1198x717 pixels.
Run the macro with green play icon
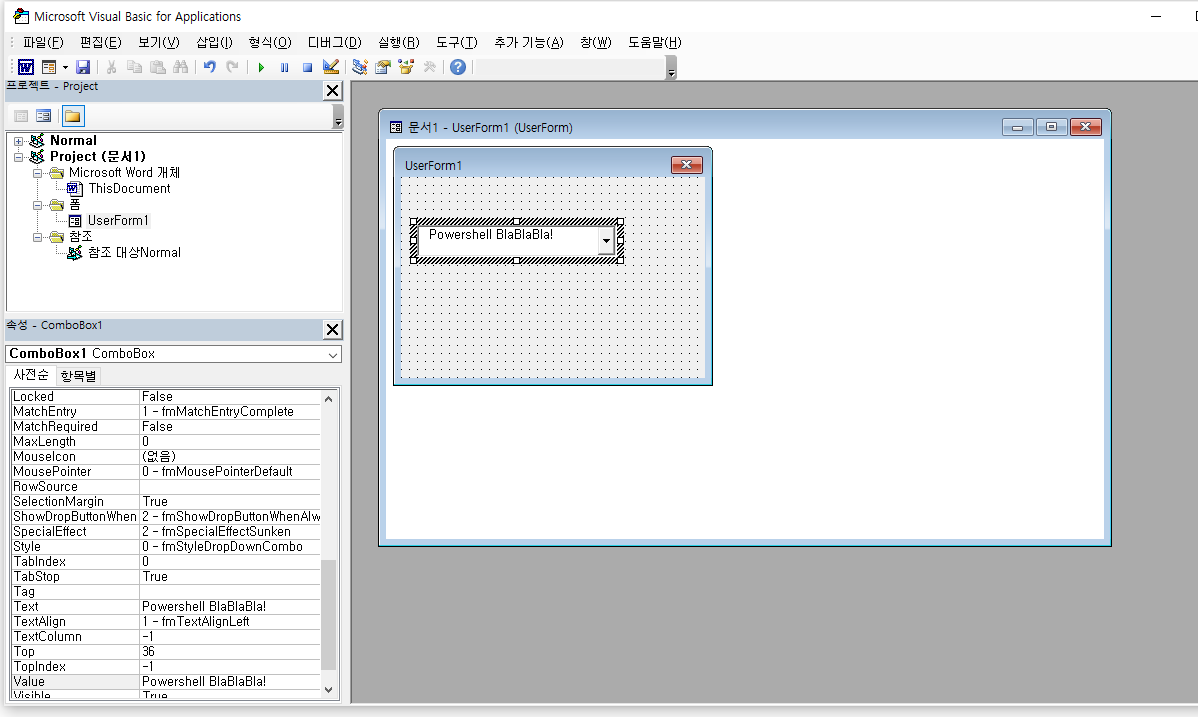coord(261,67)
